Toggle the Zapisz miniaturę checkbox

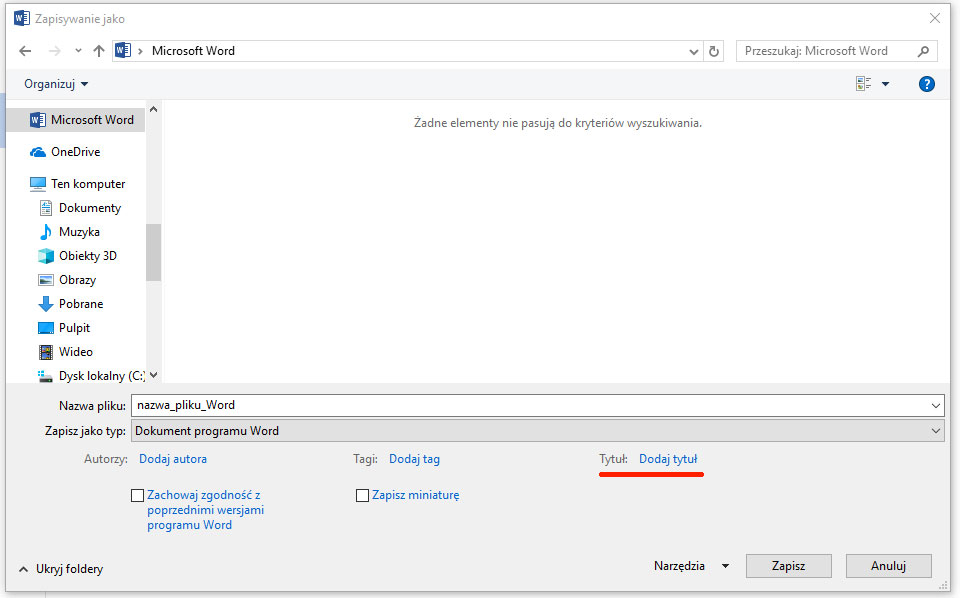(x=363, y=495)
